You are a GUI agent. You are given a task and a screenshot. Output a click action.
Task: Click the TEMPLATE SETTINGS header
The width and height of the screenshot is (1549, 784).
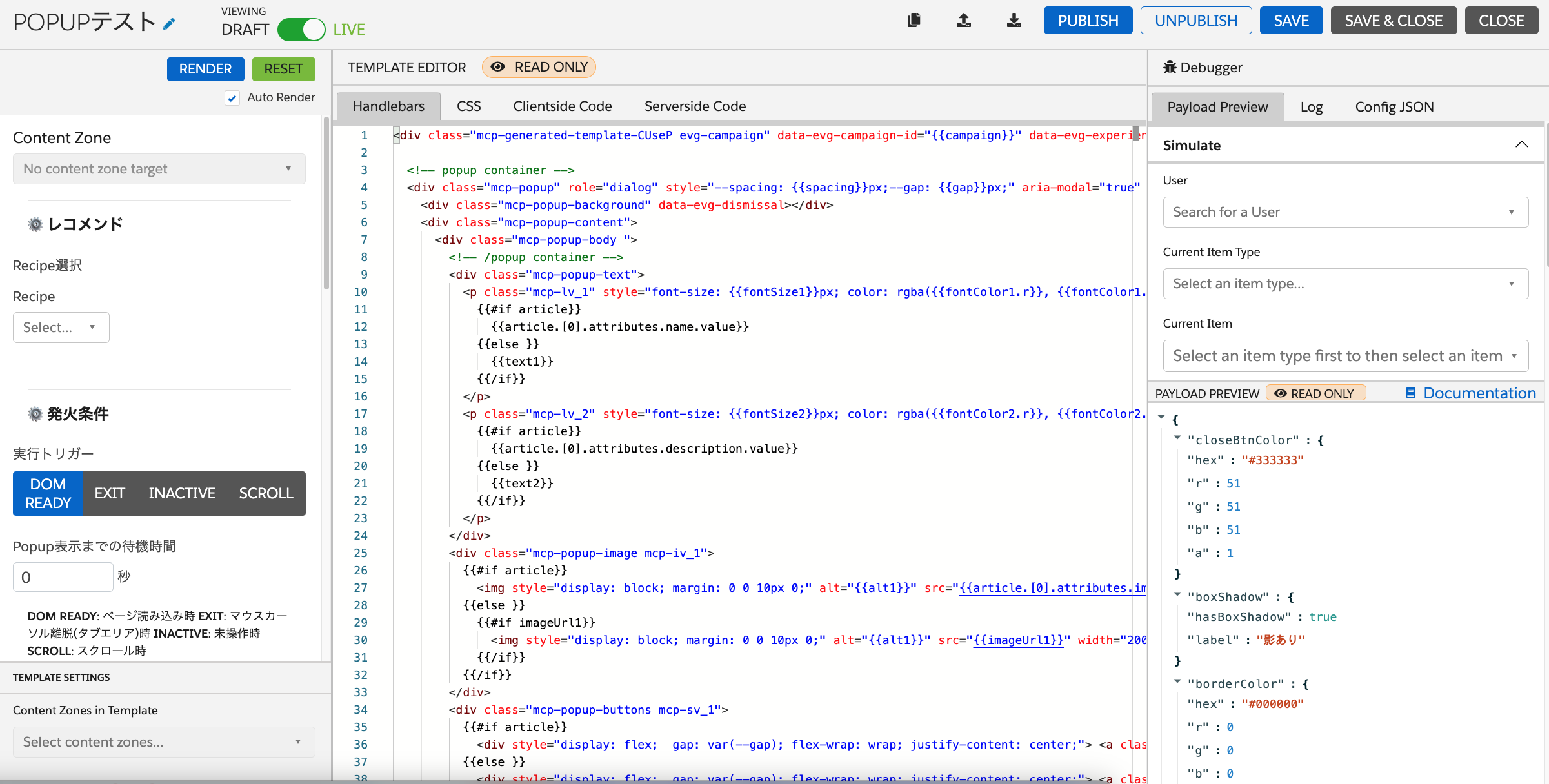(x=61, y=678)
